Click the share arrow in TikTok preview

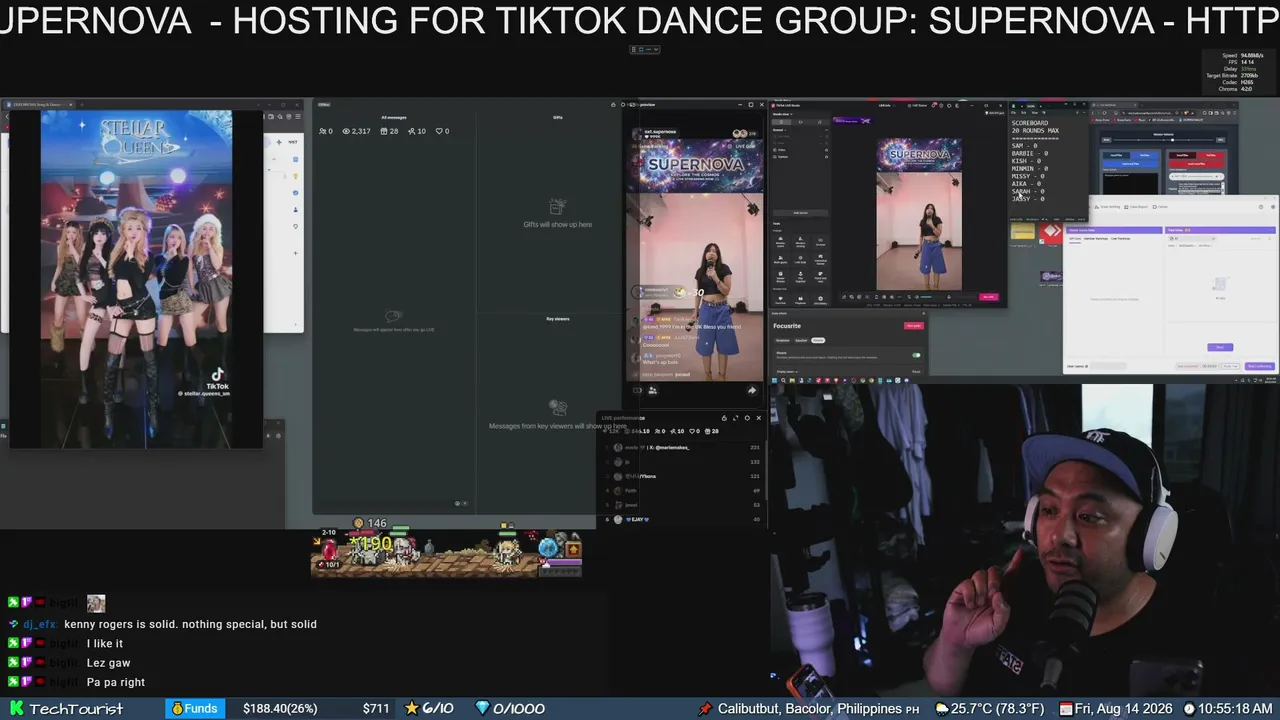(752, 390)
